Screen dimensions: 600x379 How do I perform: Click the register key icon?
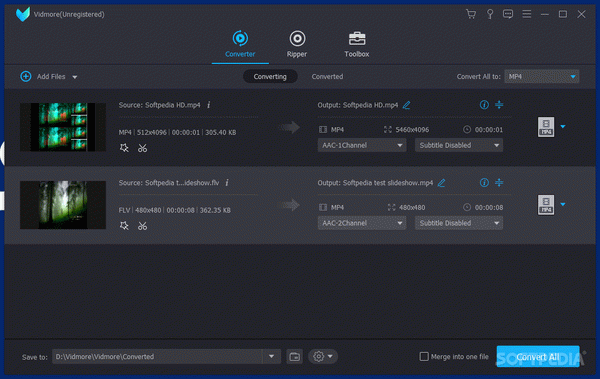489,14
